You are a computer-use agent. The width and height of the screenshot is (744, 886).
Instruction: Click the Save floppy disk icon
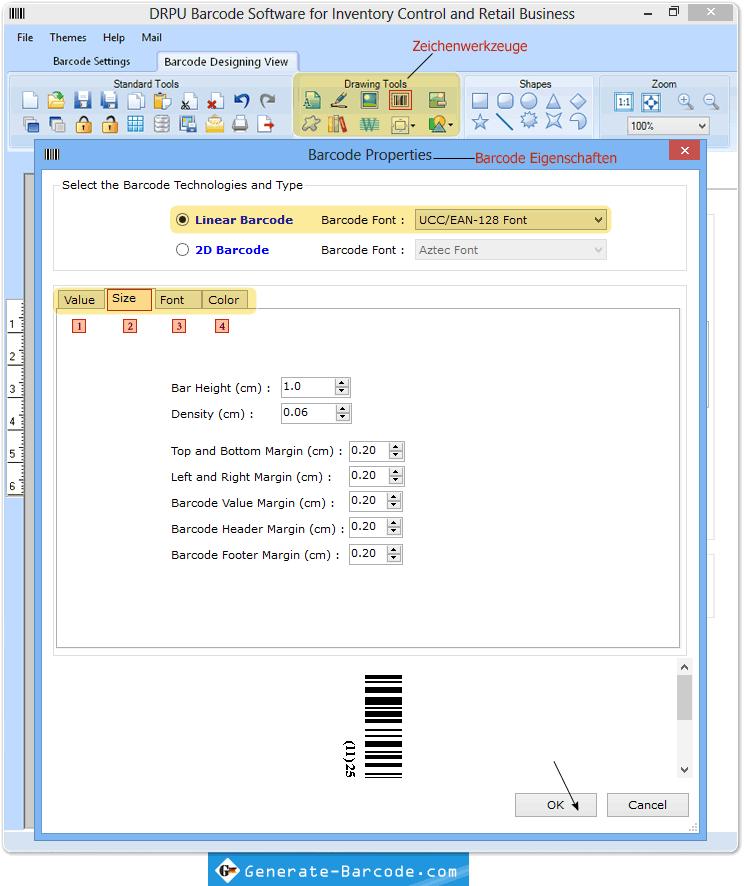tap(82, 101)
